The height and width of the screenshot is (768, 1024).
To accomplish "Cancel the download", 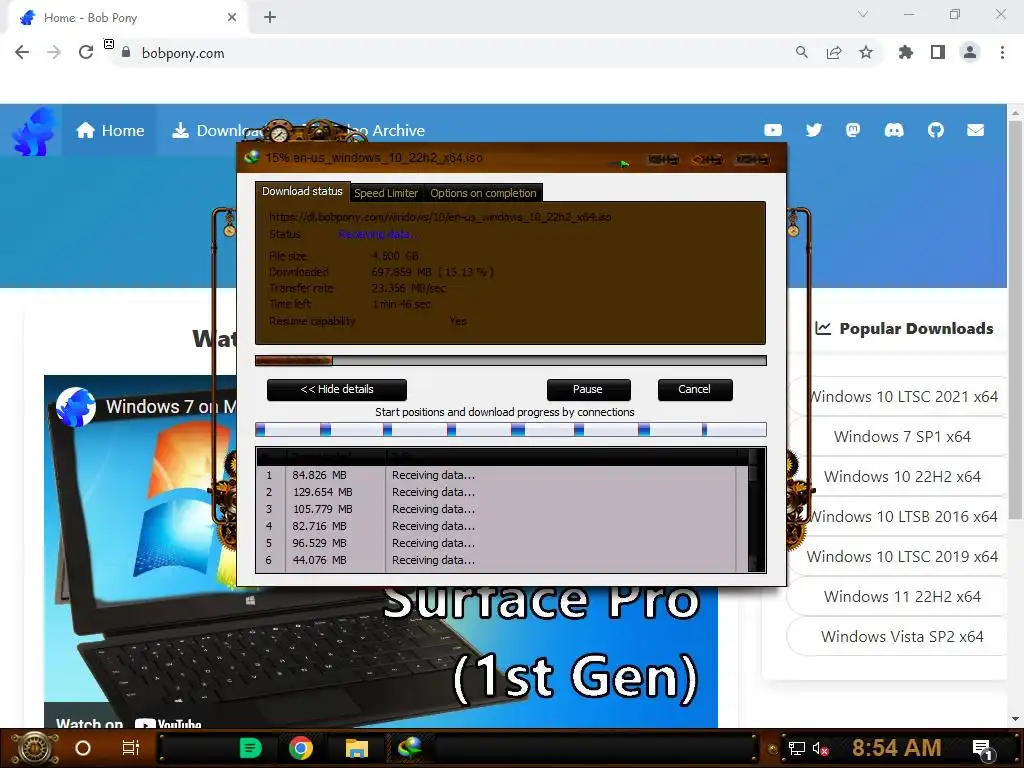I will (x=695, y=389).
